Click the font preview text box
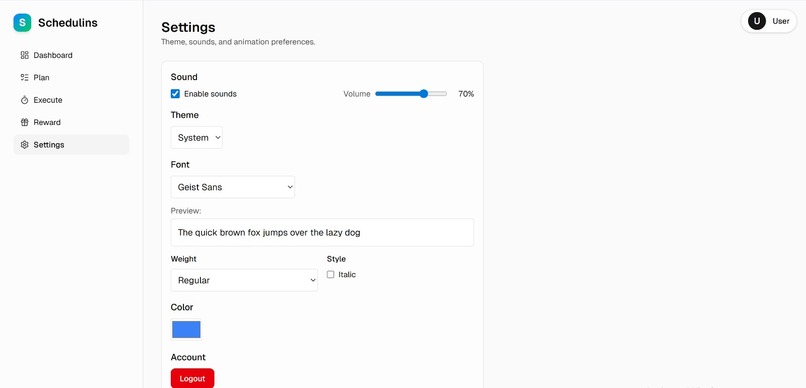This screenshot has height=388, width=806. coord(322,232)
